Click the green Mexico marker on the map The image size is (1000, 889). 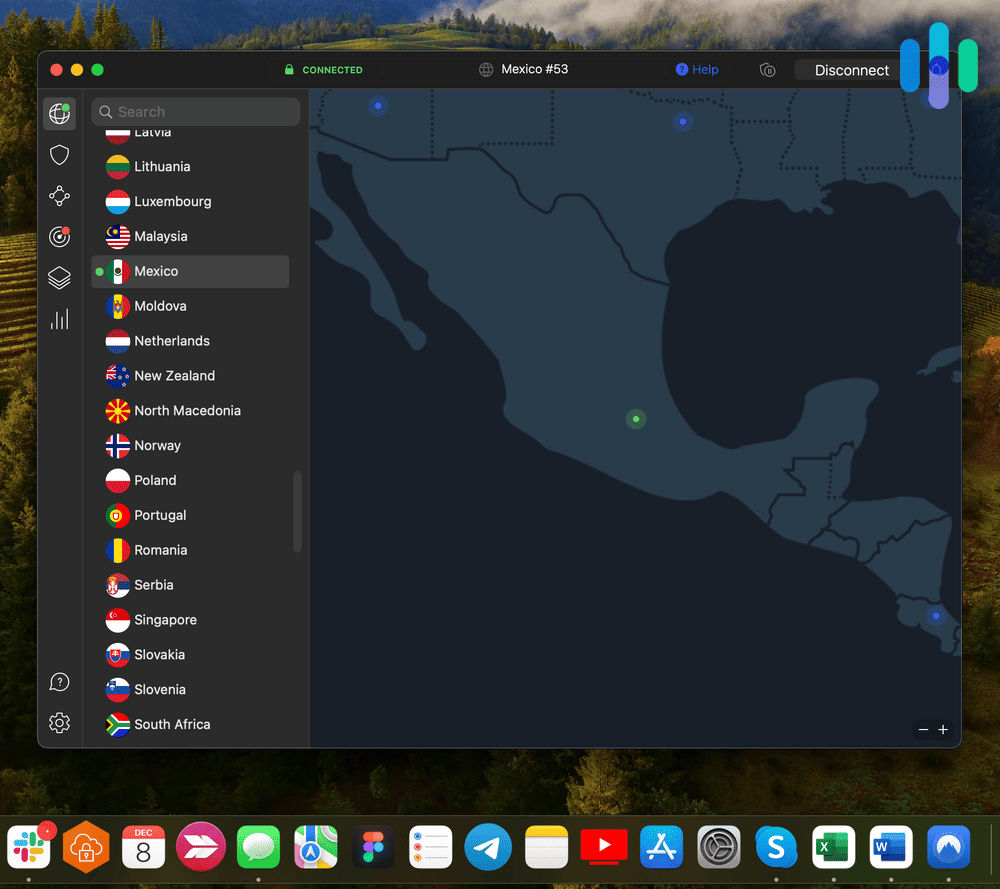pyautogui.click(x=636, y=419)
